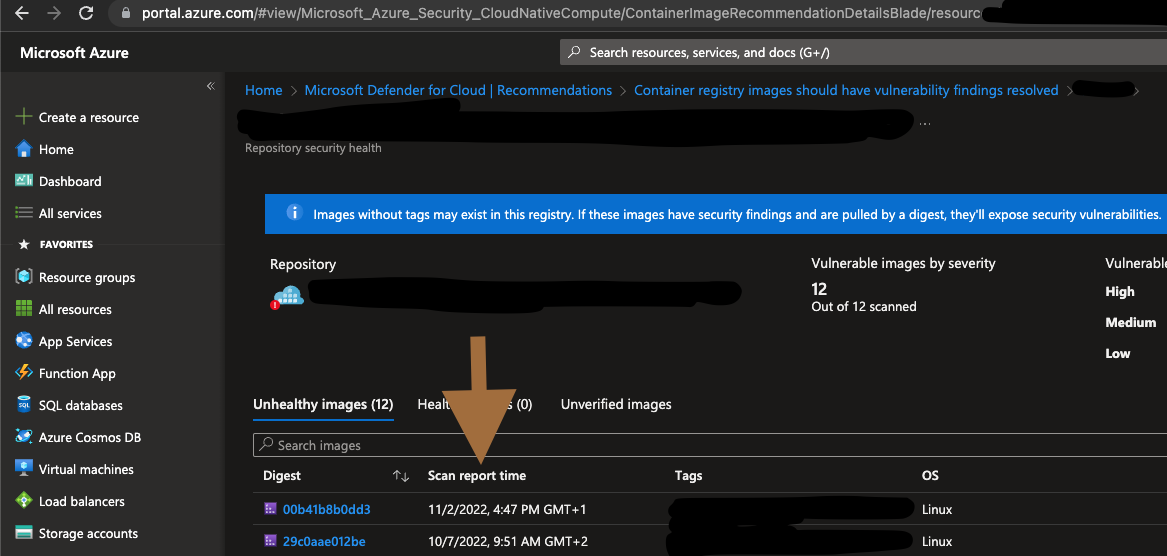Open Microsoft Defender for Cloud | Recommendations breadcrumb
The height and width of the screenshot is (556, 1167).
point(458,90)
